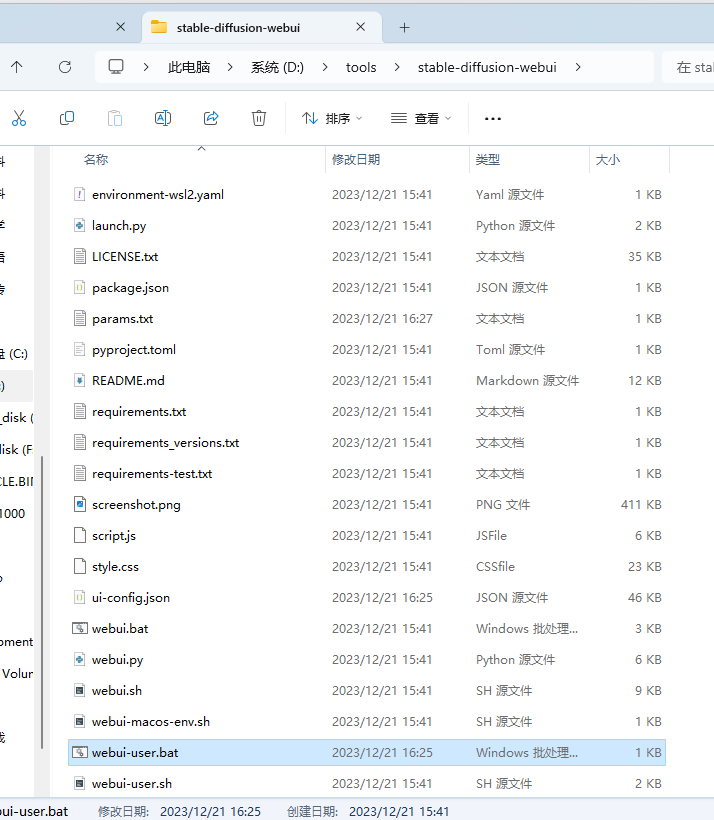Click the 411 KB size value

pos(641,504)
